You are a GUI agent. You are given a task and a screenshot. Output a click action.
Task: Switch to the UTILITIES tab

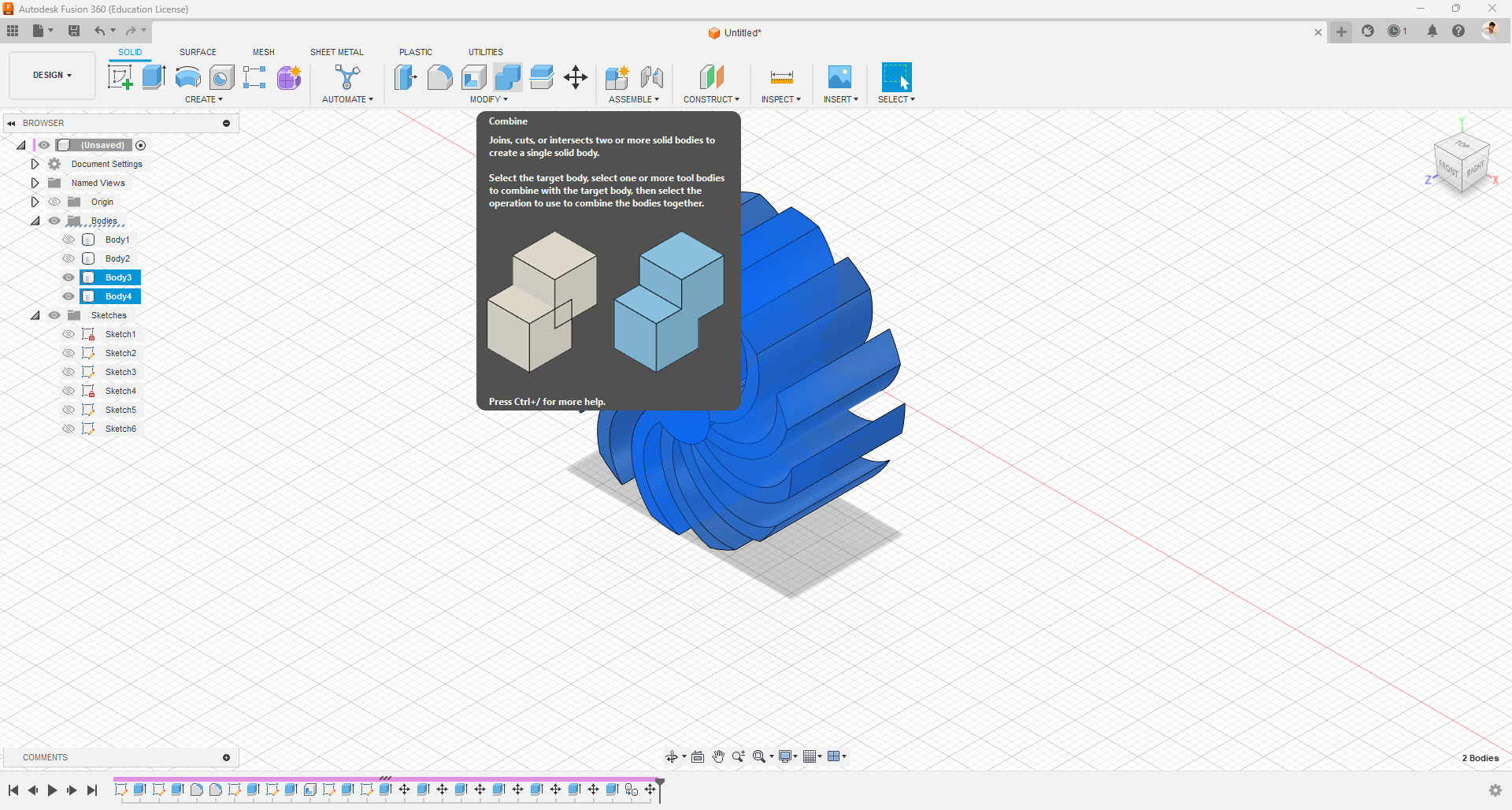click(486, 52)
